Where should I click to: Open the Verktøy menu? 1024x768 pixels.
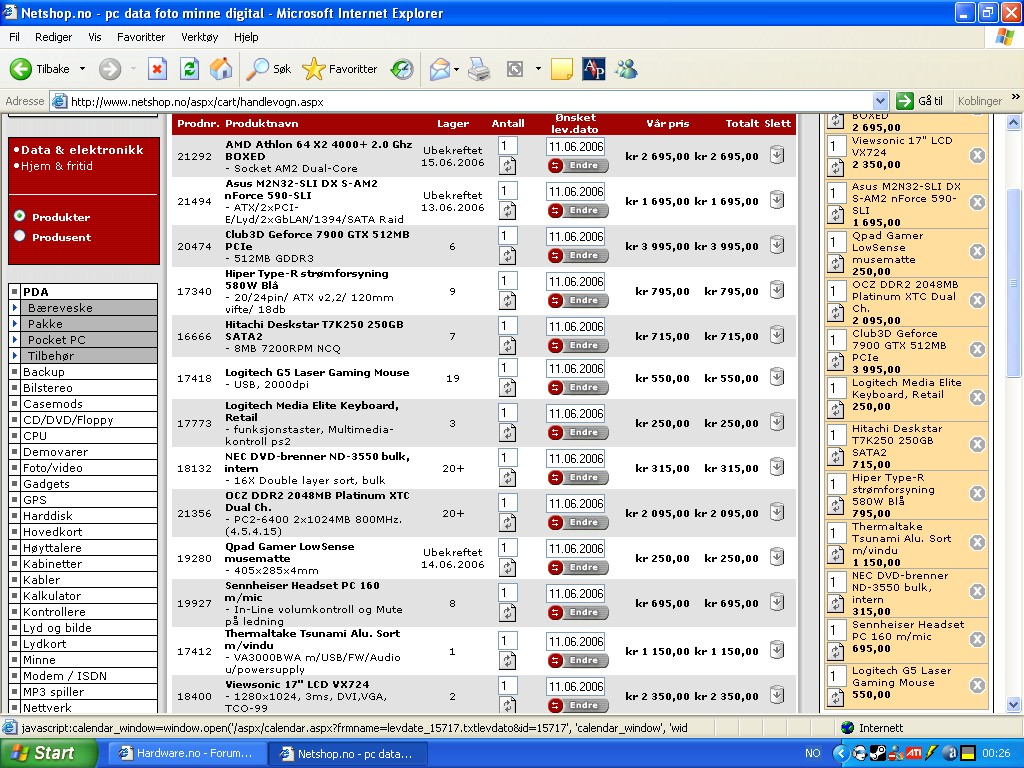pyautogui.click(x=199, y=37)
